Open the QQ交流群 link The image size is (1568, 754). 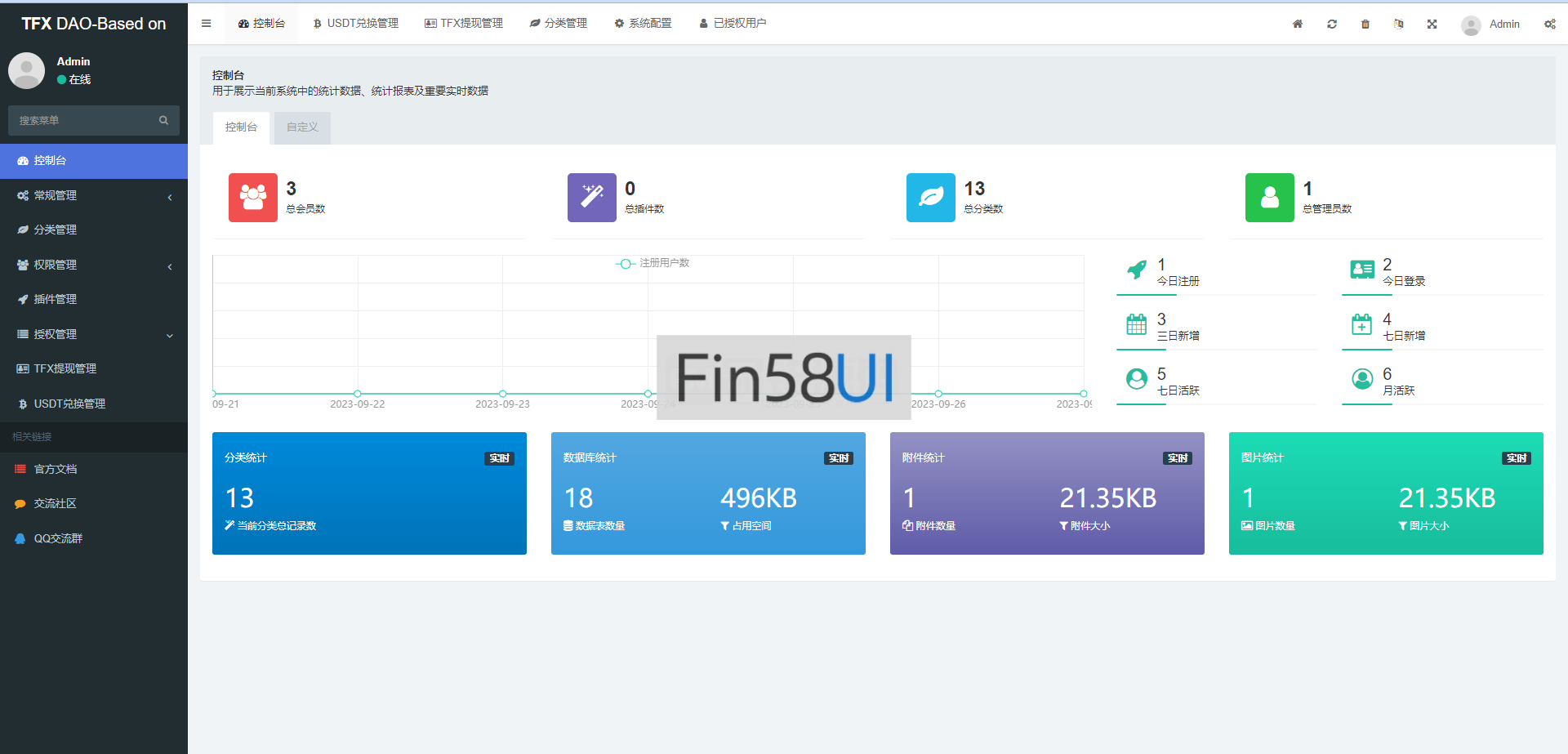pos(58,538)
